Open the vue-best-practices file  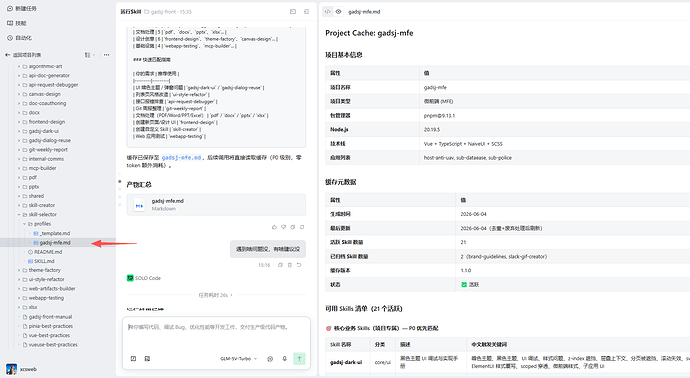click(x=46, y=335)
